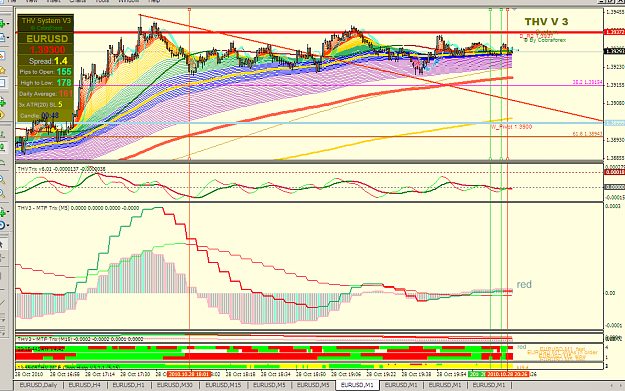Click the 61.8 Fibonacci level label
The width and height of the screenshot is (625, 391).
click(x=587, y=134)
